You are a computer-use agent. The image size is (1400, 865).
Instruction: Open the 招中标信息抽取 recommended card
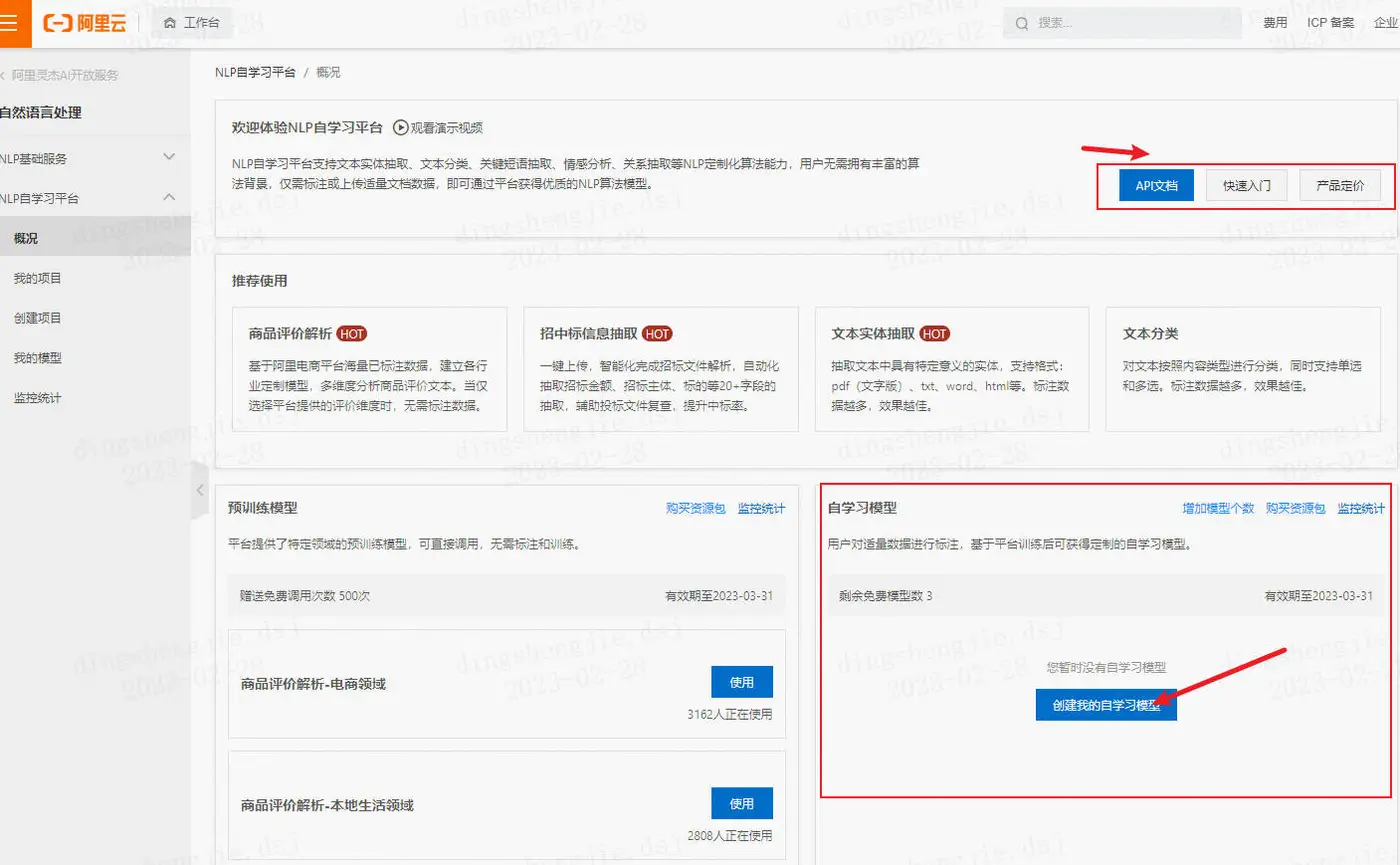pyautogui.click(x=661, y=369)
